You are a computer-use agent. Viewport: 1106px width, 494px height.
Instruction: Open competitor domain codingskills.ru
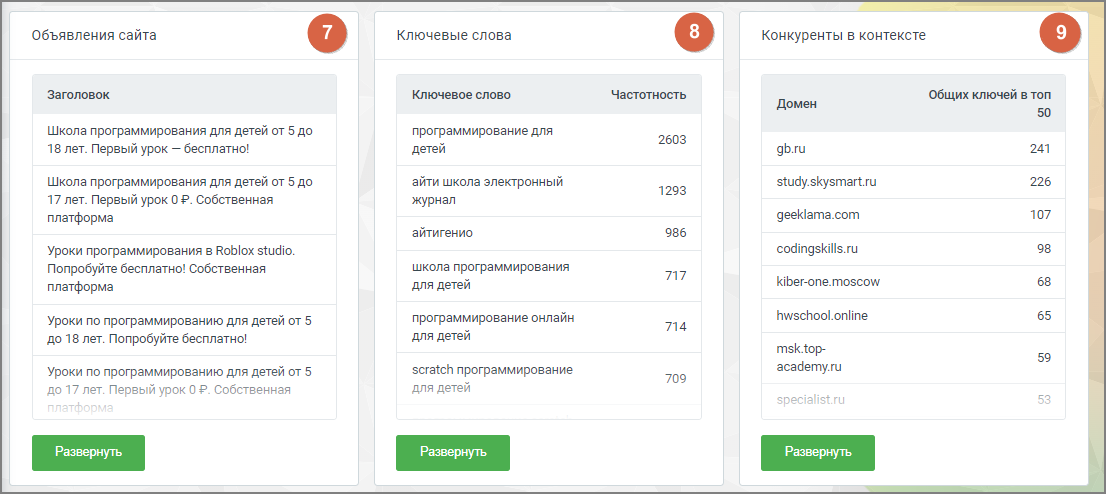(x=817, y=248)
